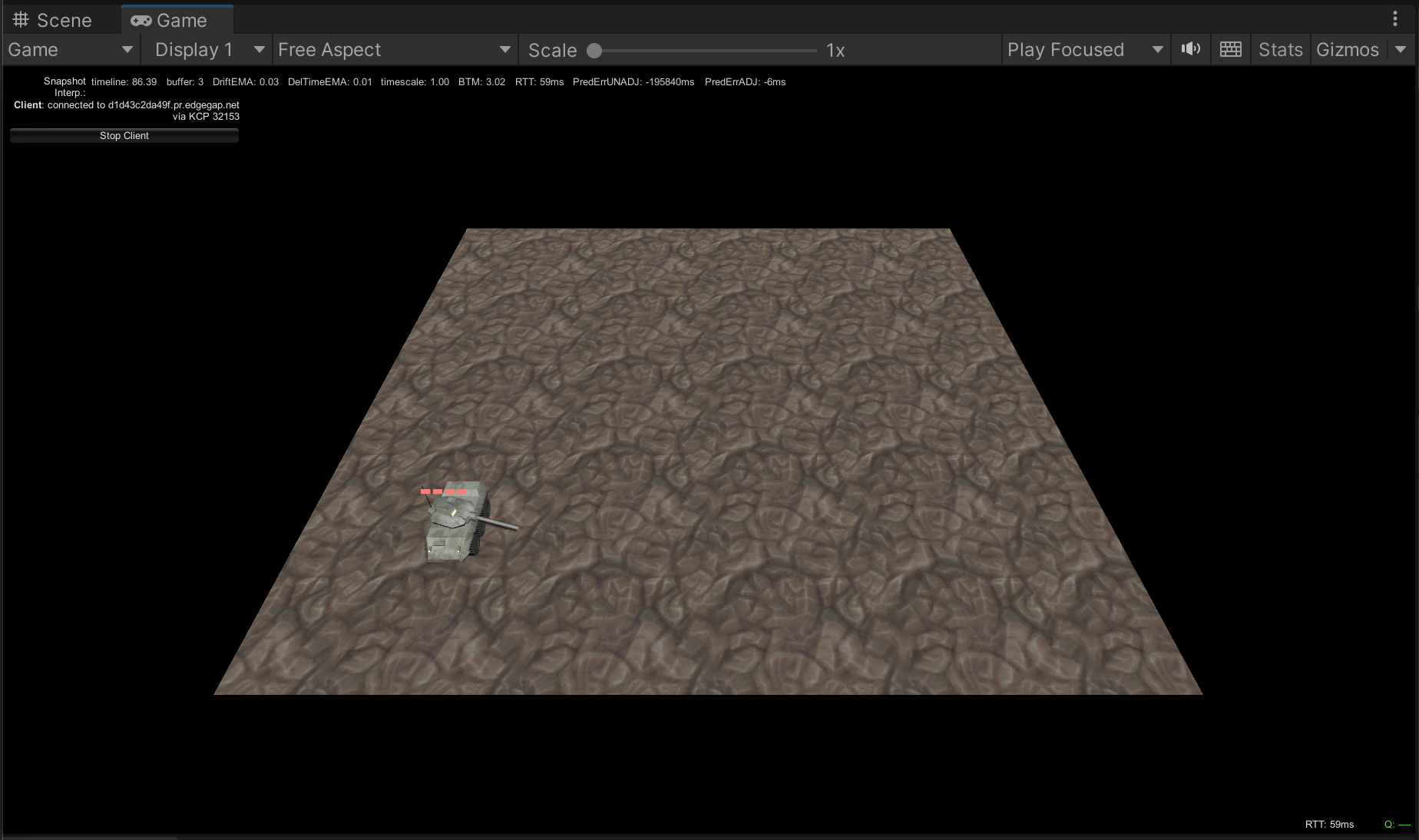1419x840 pixels.
Task: Click the RTT readout at bottom right
Action: click(x=1329, y=824)
